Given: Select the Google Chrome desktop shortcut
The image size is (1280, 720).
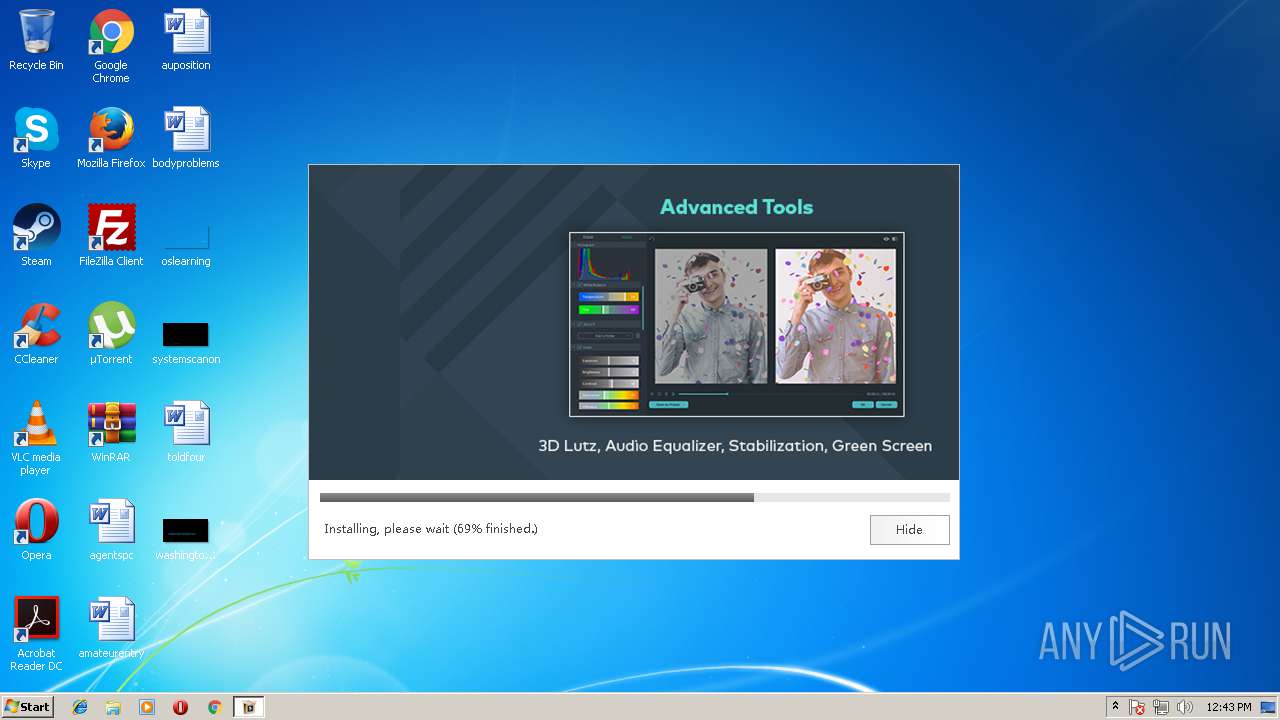Looking at the screenshot, I should coord(111,46).
